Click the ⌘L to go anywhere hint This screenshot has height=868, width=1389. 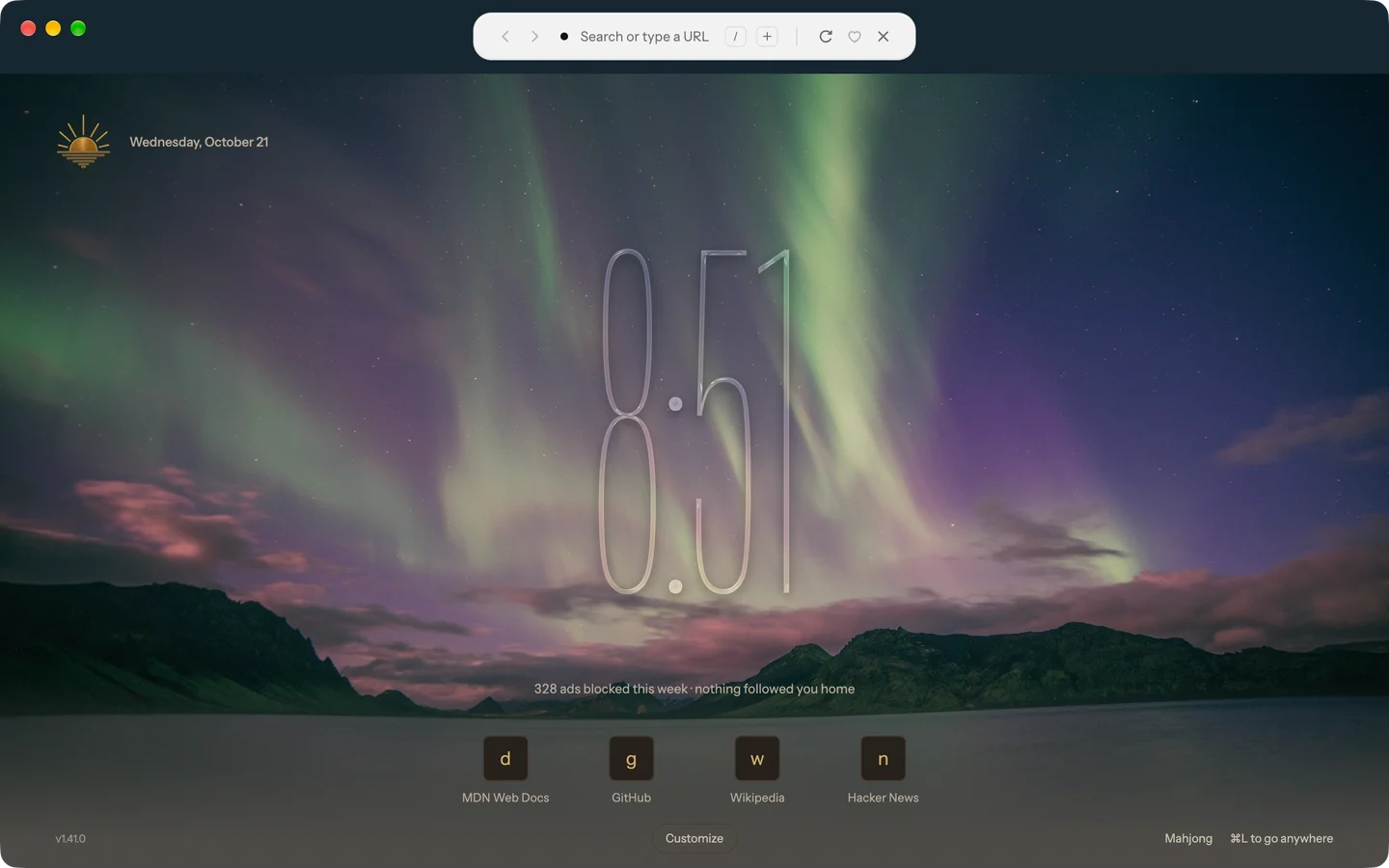tap(1282, 839)
